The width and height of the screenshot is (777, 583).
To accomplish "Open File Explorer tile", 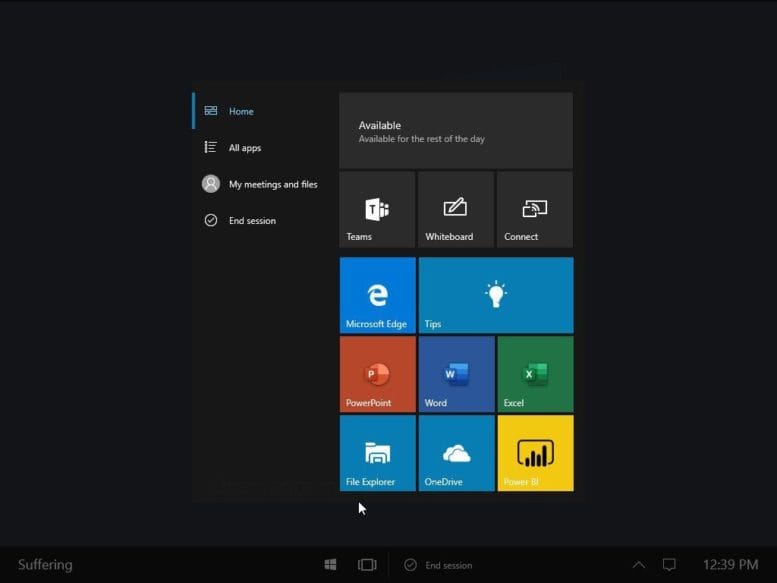I will point(377,453).
